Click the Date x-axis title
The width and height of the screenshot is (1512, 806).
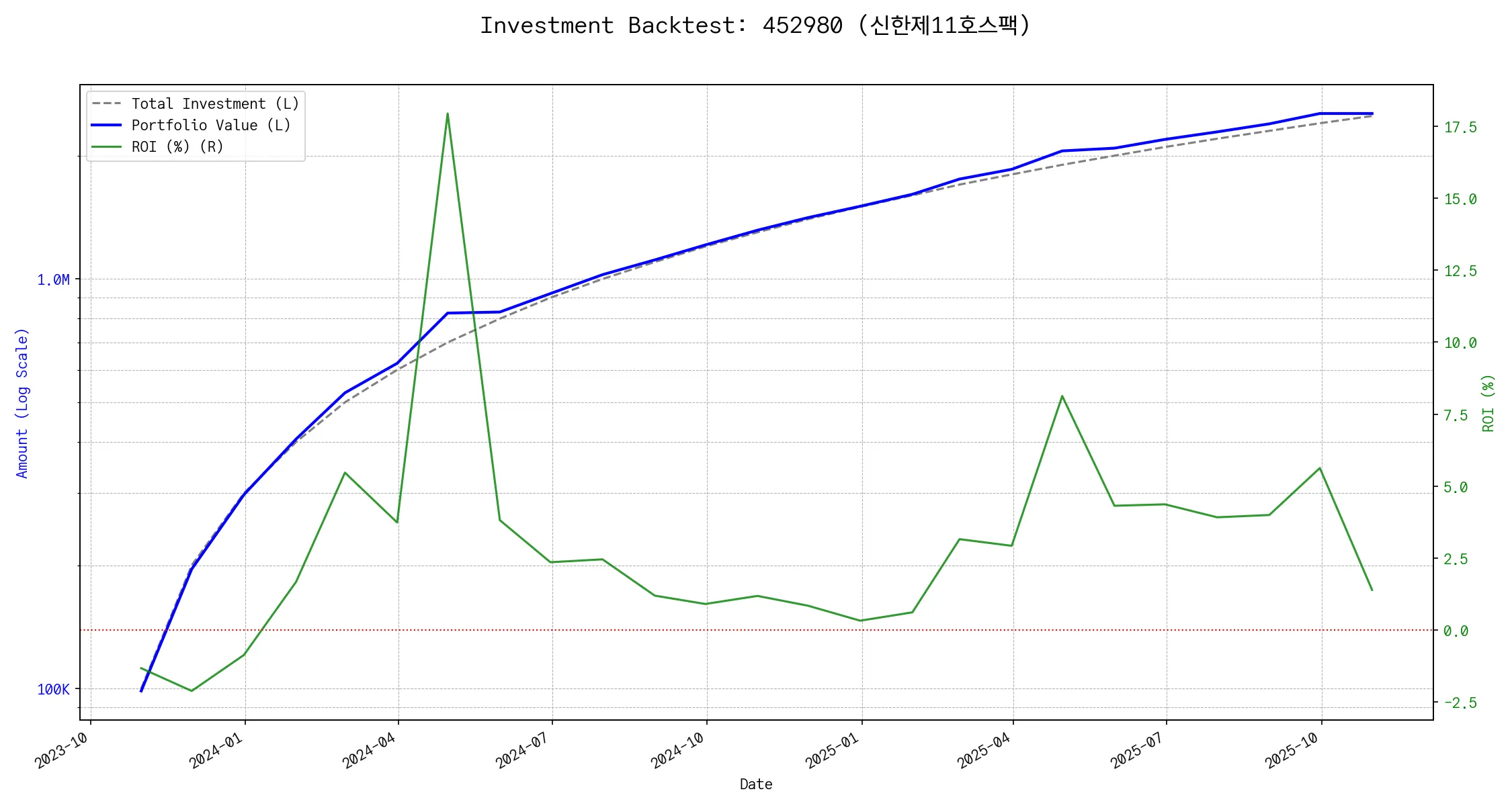point(756,785)
